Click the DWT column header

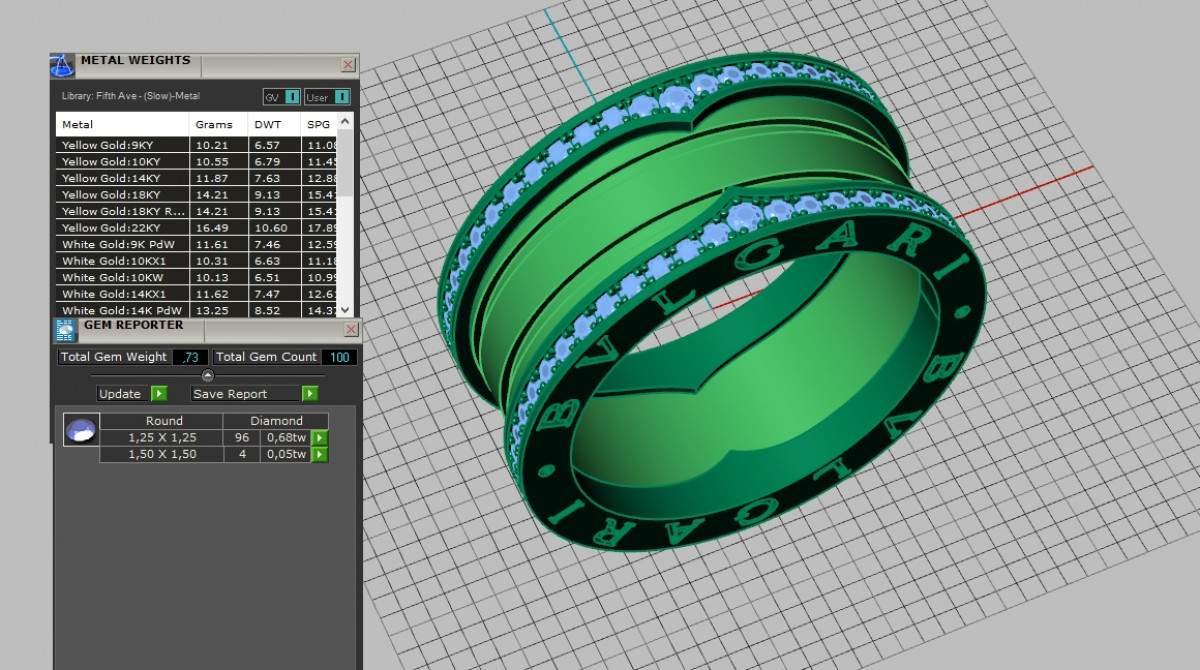268,125
